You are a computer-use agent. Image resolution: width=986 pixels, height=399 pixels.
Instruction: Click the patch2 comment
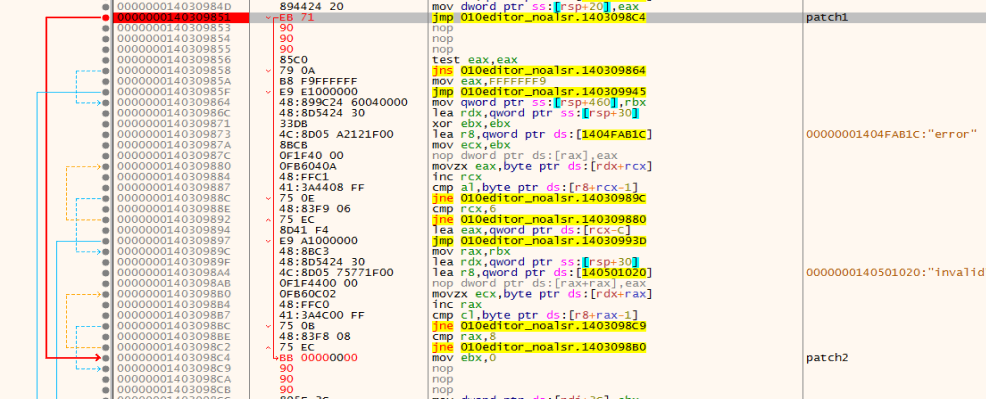tap(826, 358)
